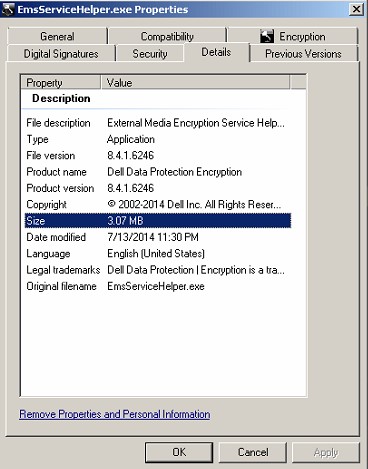The height and width of the screenshot is (469, 368).
Task: Select the Product version property label
Action: pos(60,188)
